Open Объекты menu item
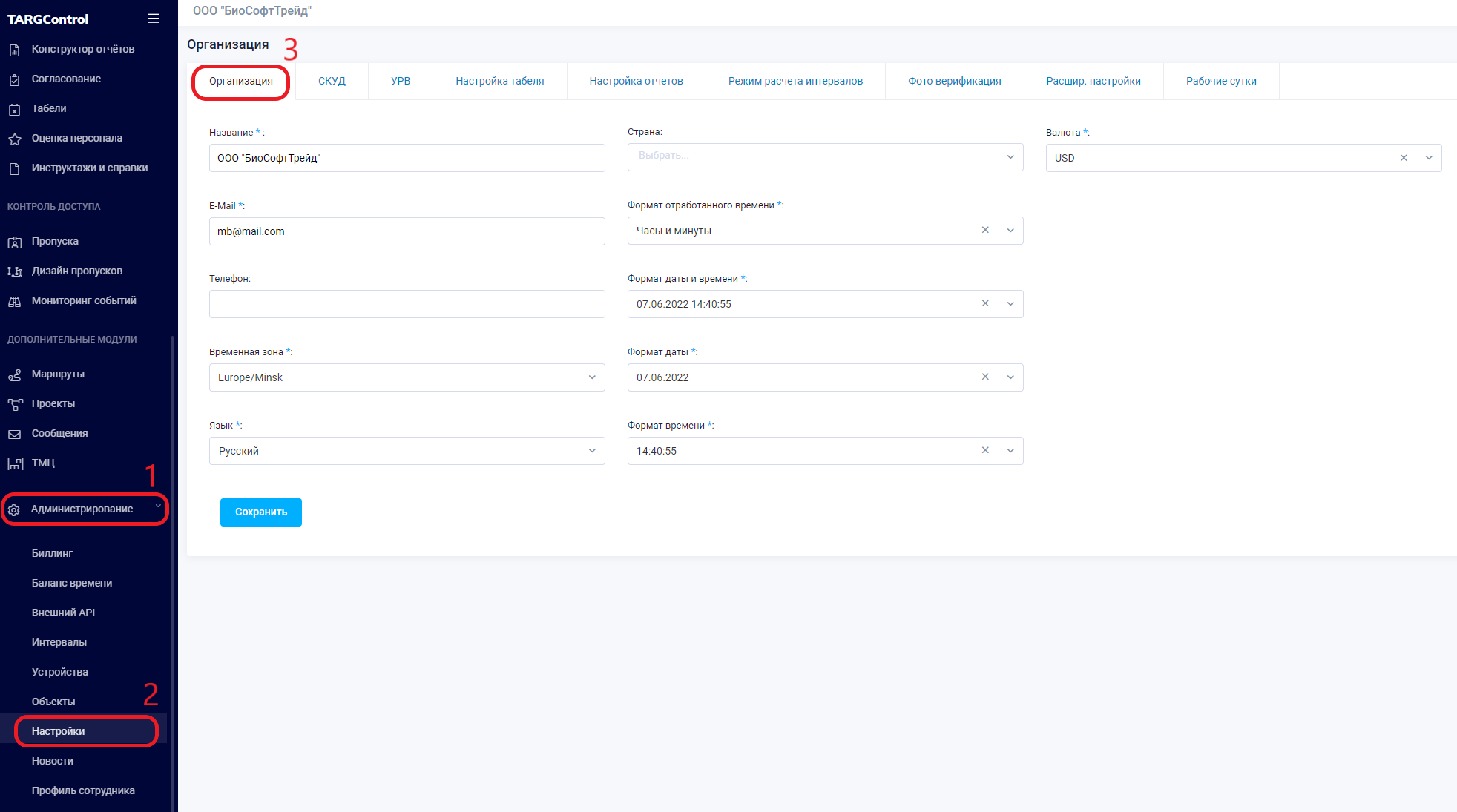Viewport: 1457px width, 812px height. coord(53,702)
